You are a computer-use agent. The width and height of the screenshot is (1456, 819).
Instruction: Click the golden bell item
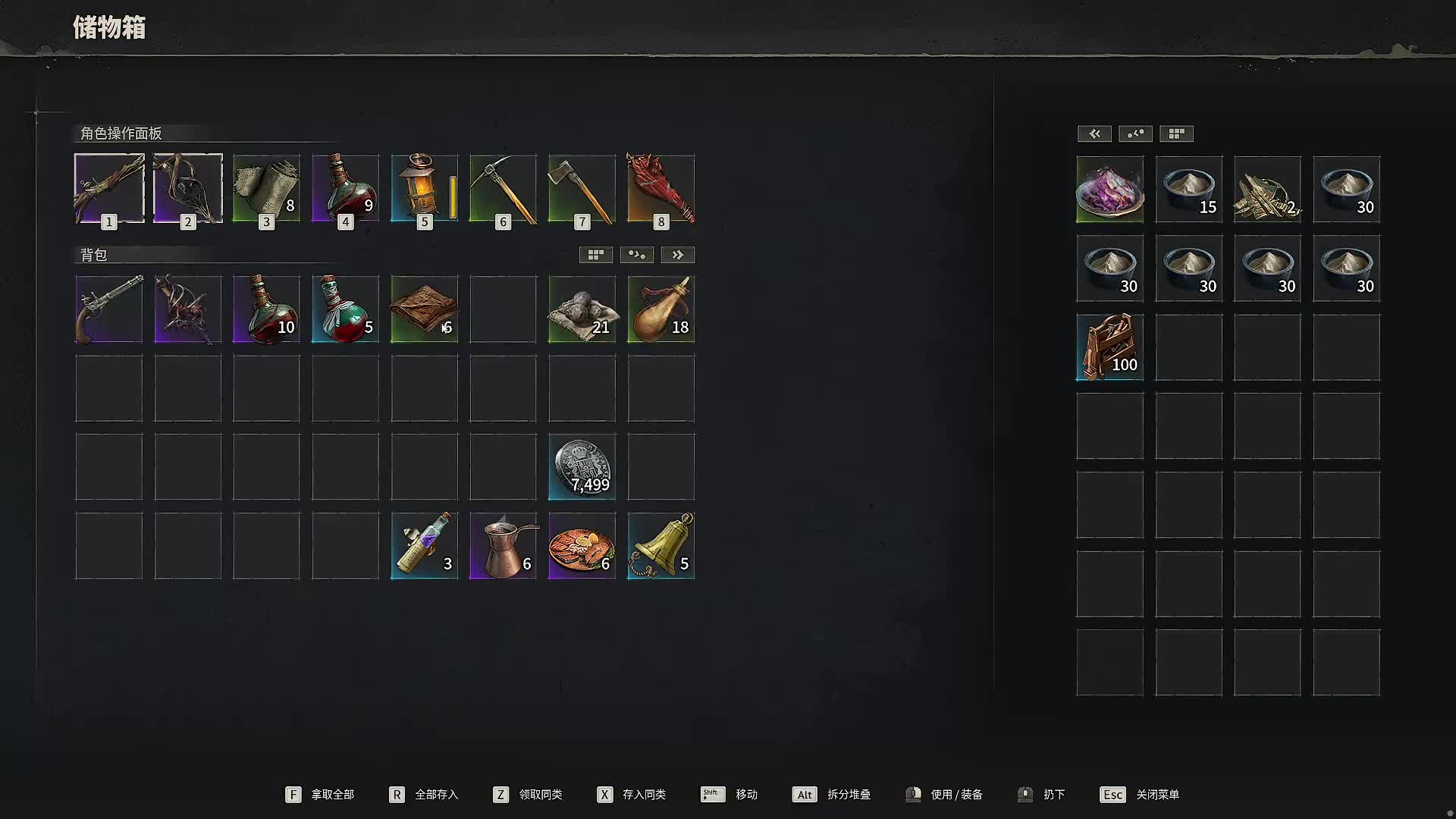pyautogui.click(x=661, y=545)
